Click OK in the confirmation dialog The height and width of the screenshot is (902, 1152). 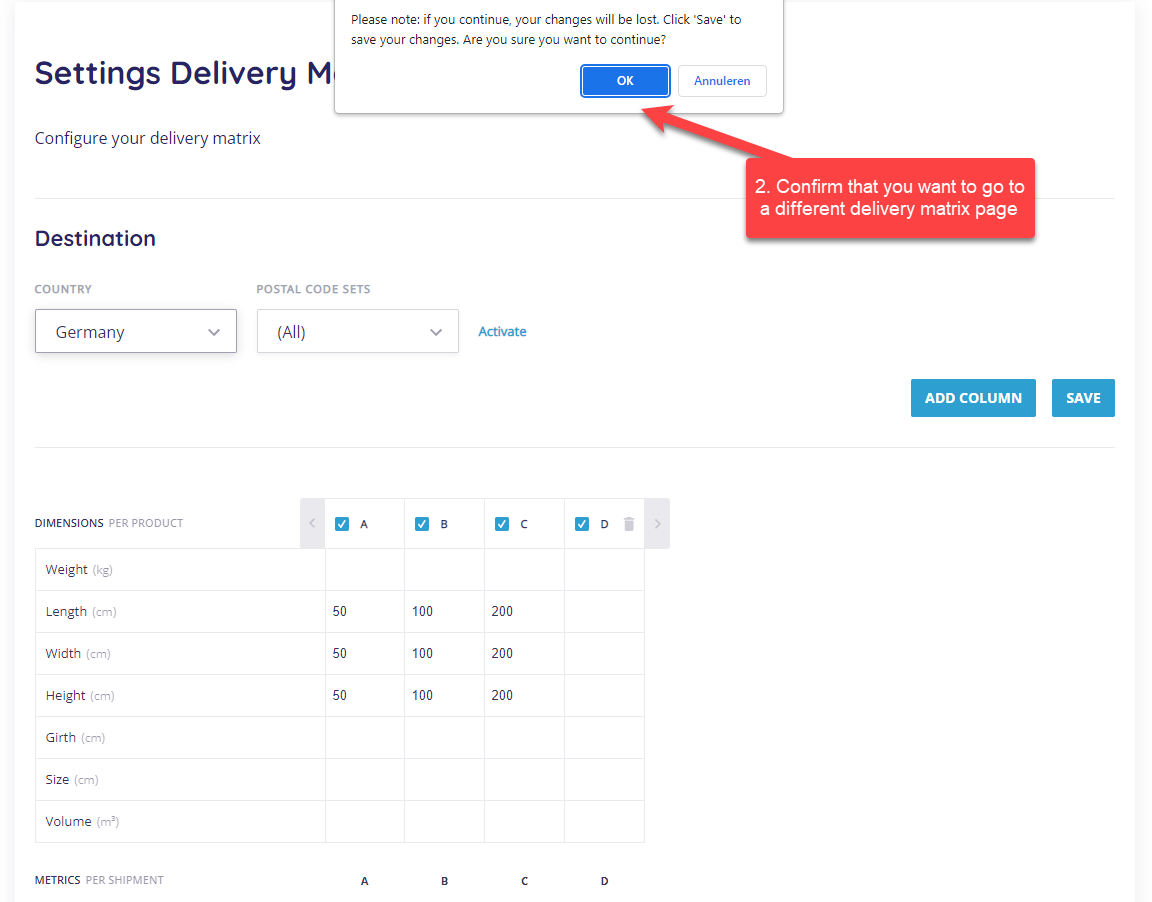point(624,81)
